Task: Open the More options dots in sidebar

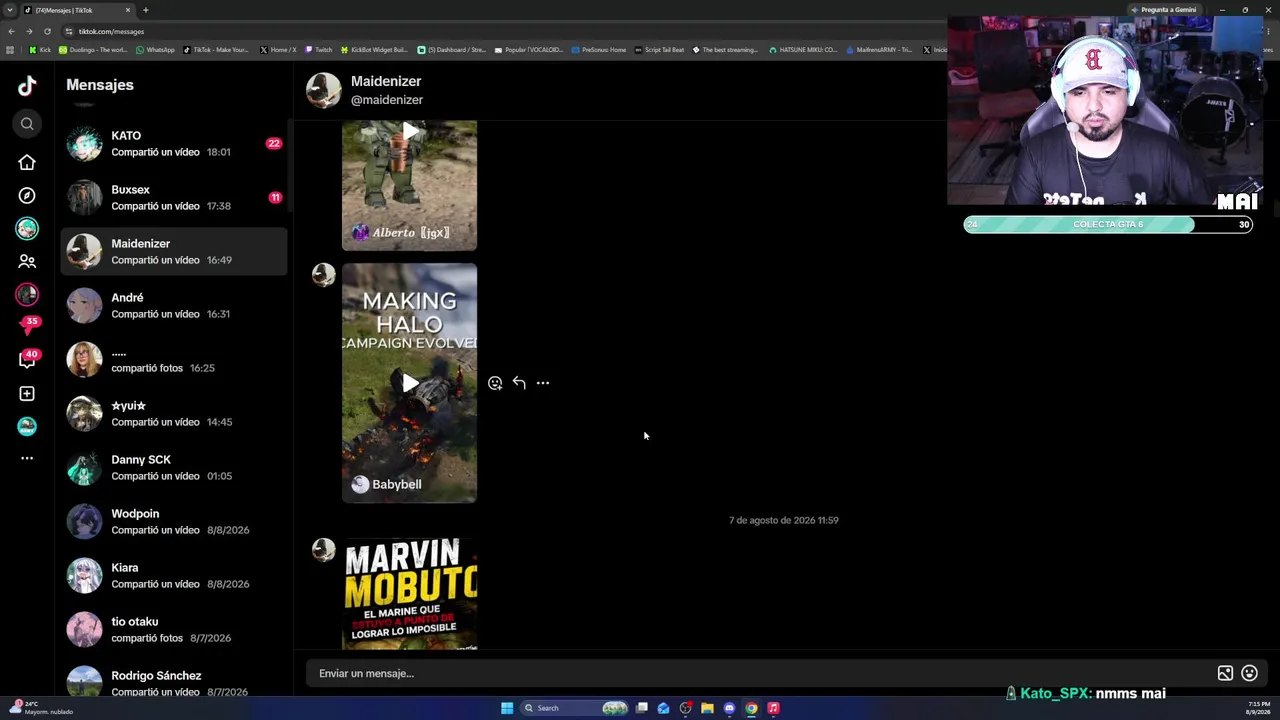Action: click(x=27, y=458)
